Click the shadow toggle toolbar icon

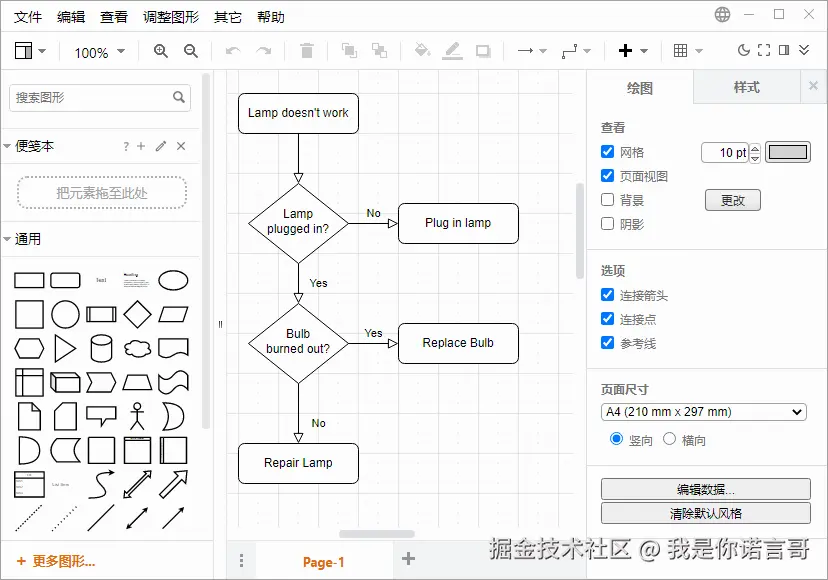click(x=483, y=51)
